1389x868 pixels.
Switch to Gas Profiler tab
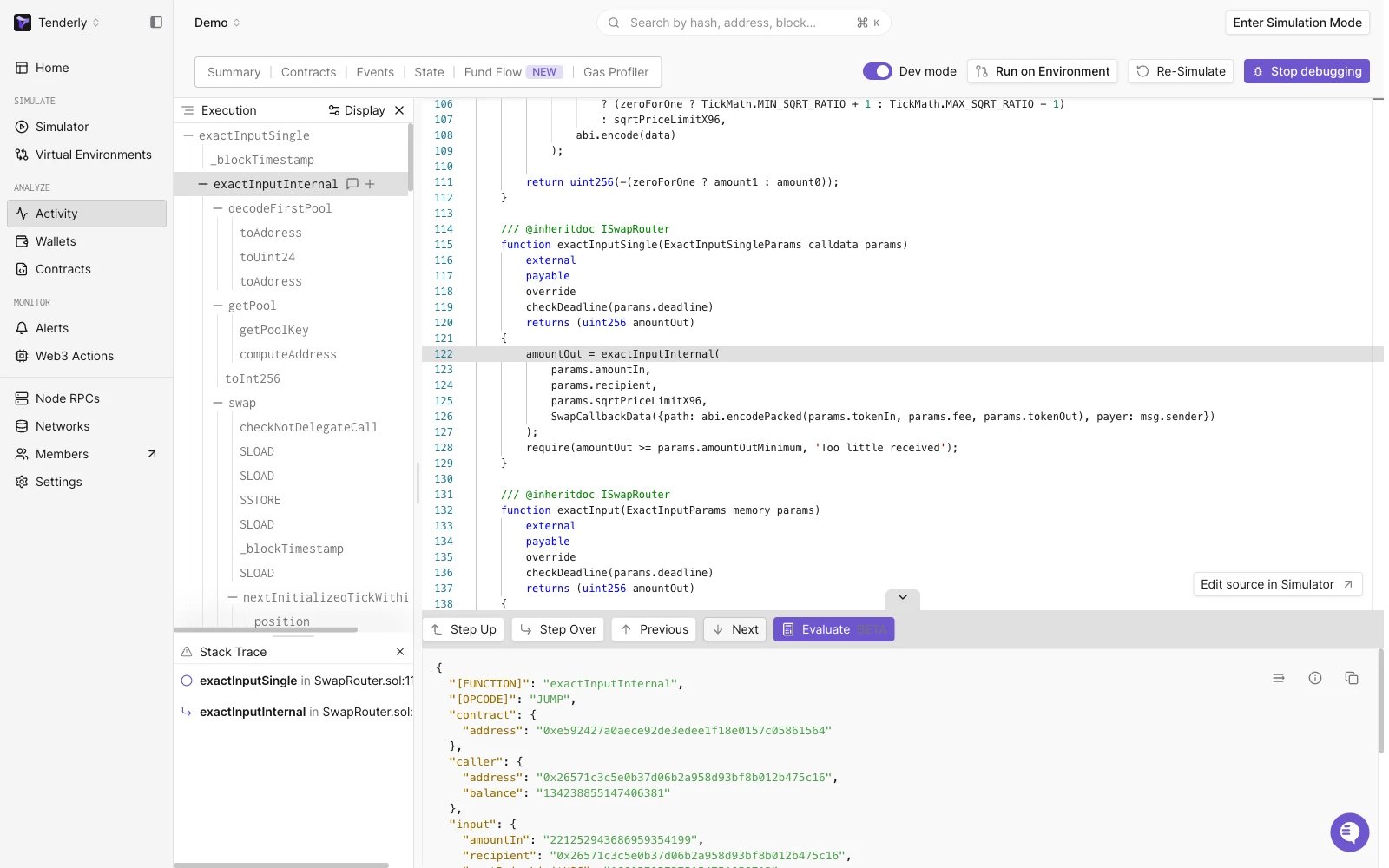click(616, 72)
